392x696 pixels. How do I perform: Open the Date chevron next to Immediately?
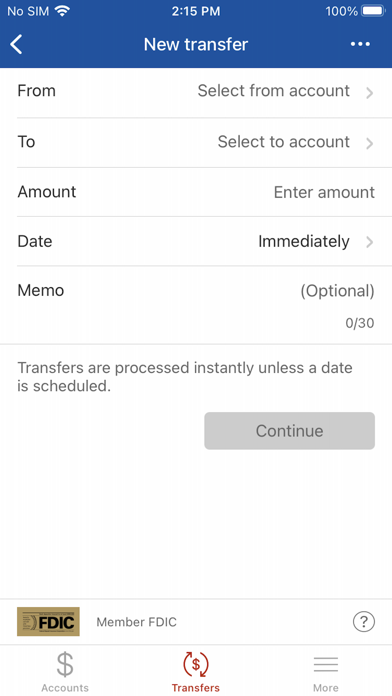tap(369, 242)
